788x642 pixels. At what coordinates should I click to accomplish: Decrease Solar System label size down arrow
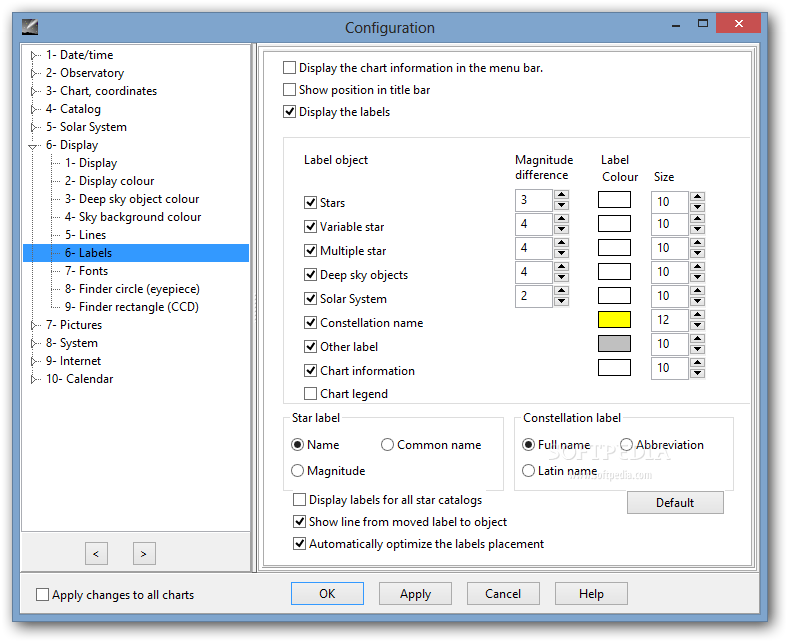tap(697, 302)
